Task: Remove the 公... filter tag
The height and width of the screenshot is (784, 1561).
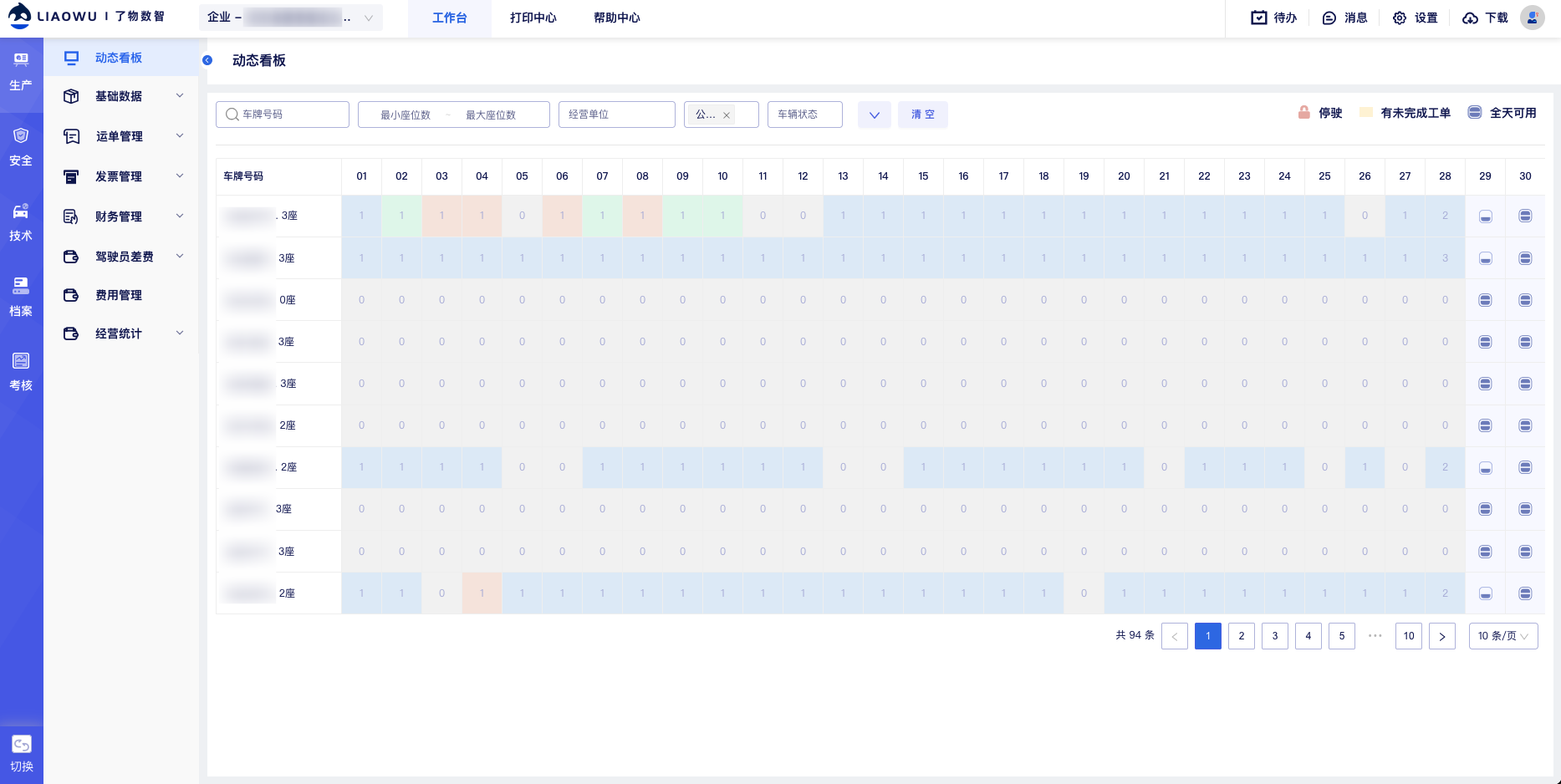Action: [x=727, y=115]
